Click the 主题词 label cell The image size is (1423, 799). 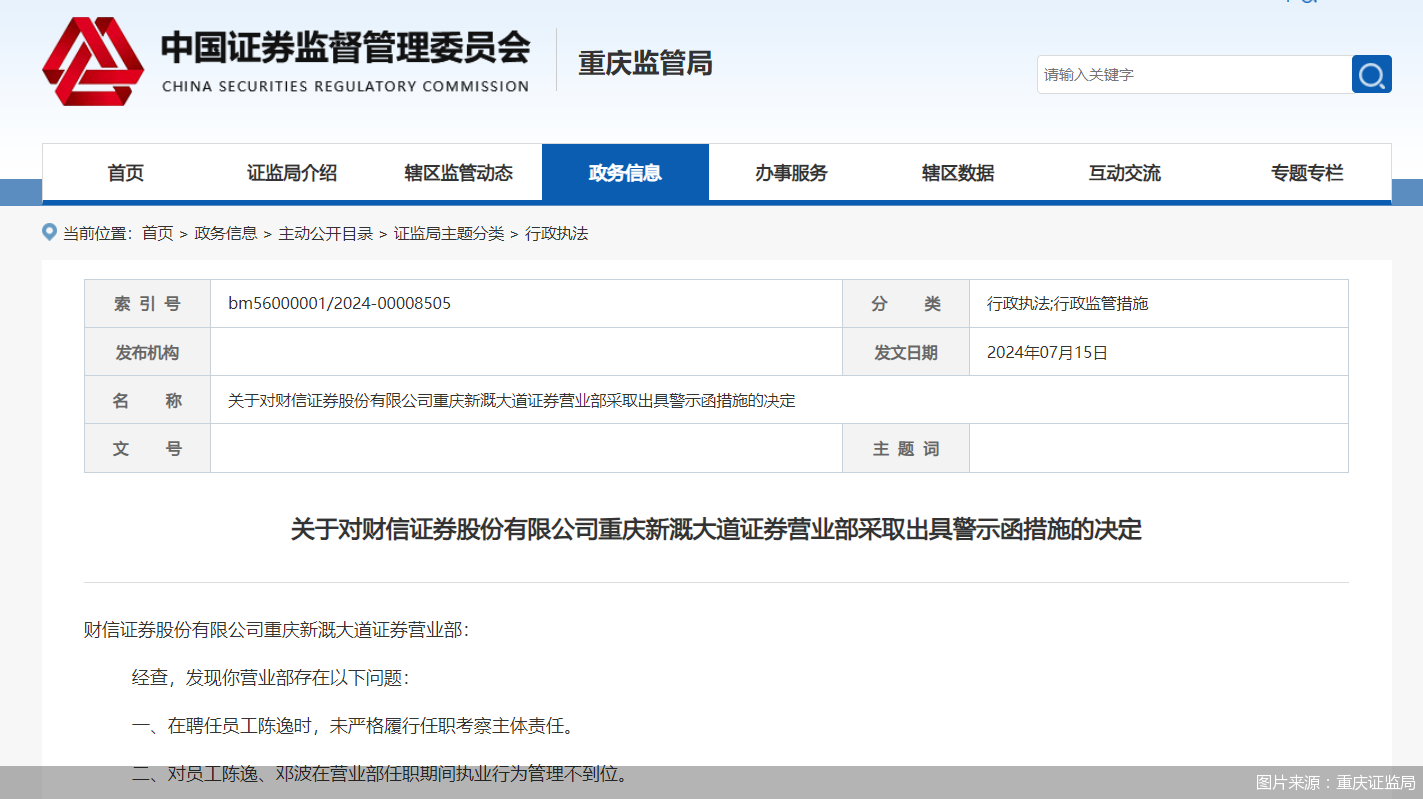pos(906,448)
